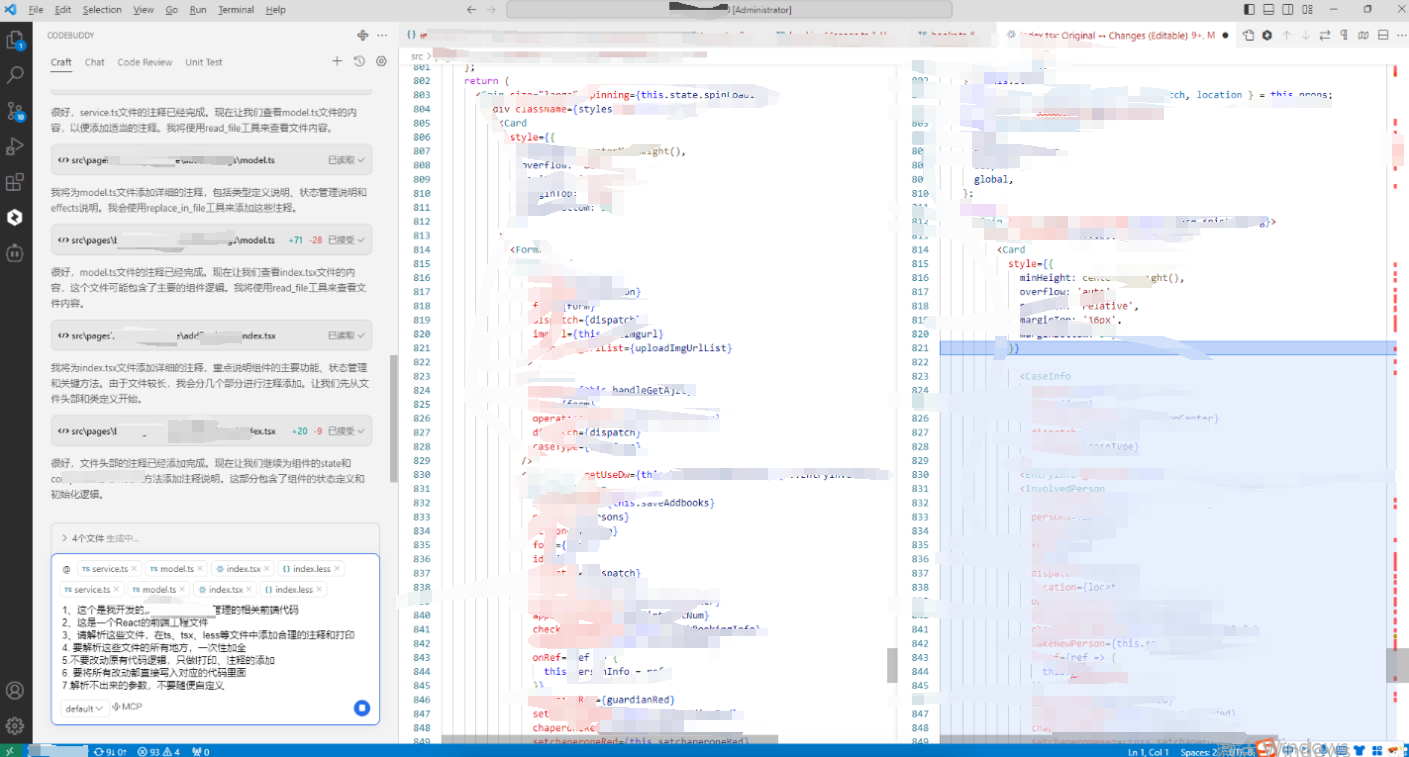Toggle bottom panel layout button
The height and width of the screenshot is (757, 1409).
(1269, 10)
